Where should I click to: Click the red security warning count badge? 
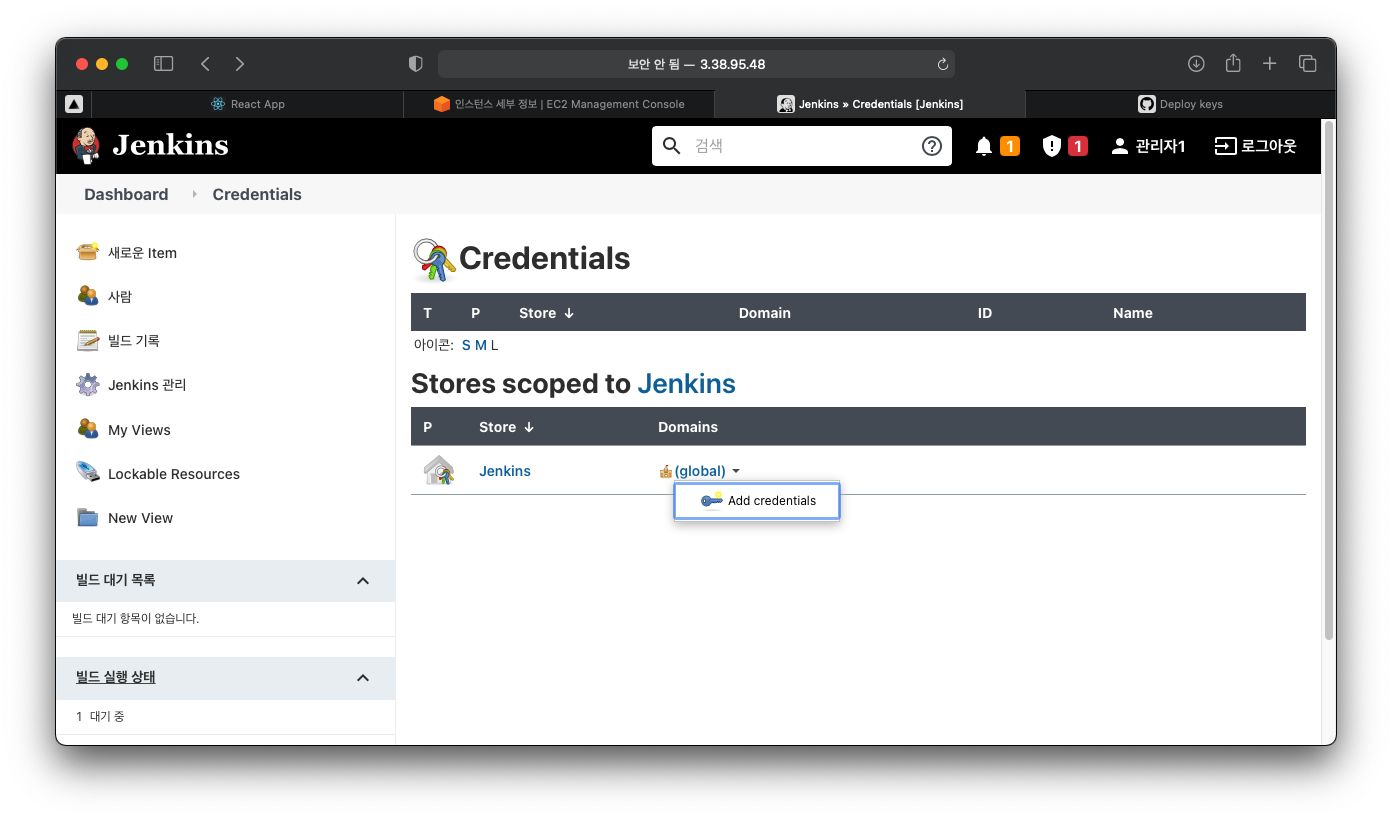[x=1077, y=146]
